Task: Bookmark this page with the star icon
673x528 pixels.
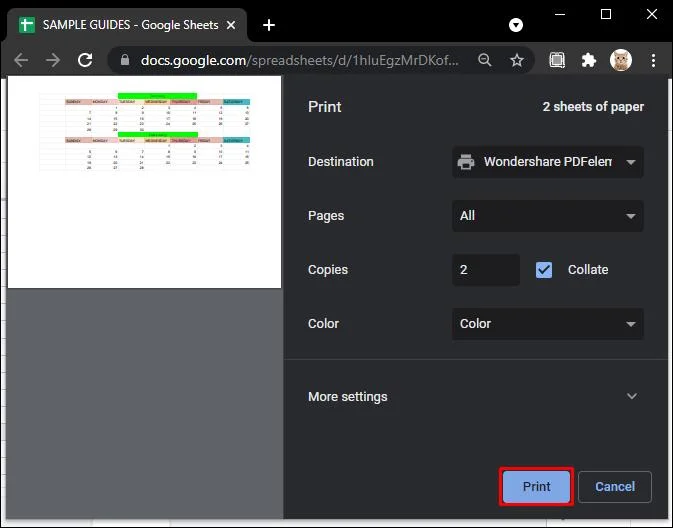Action: coord(517,60)
